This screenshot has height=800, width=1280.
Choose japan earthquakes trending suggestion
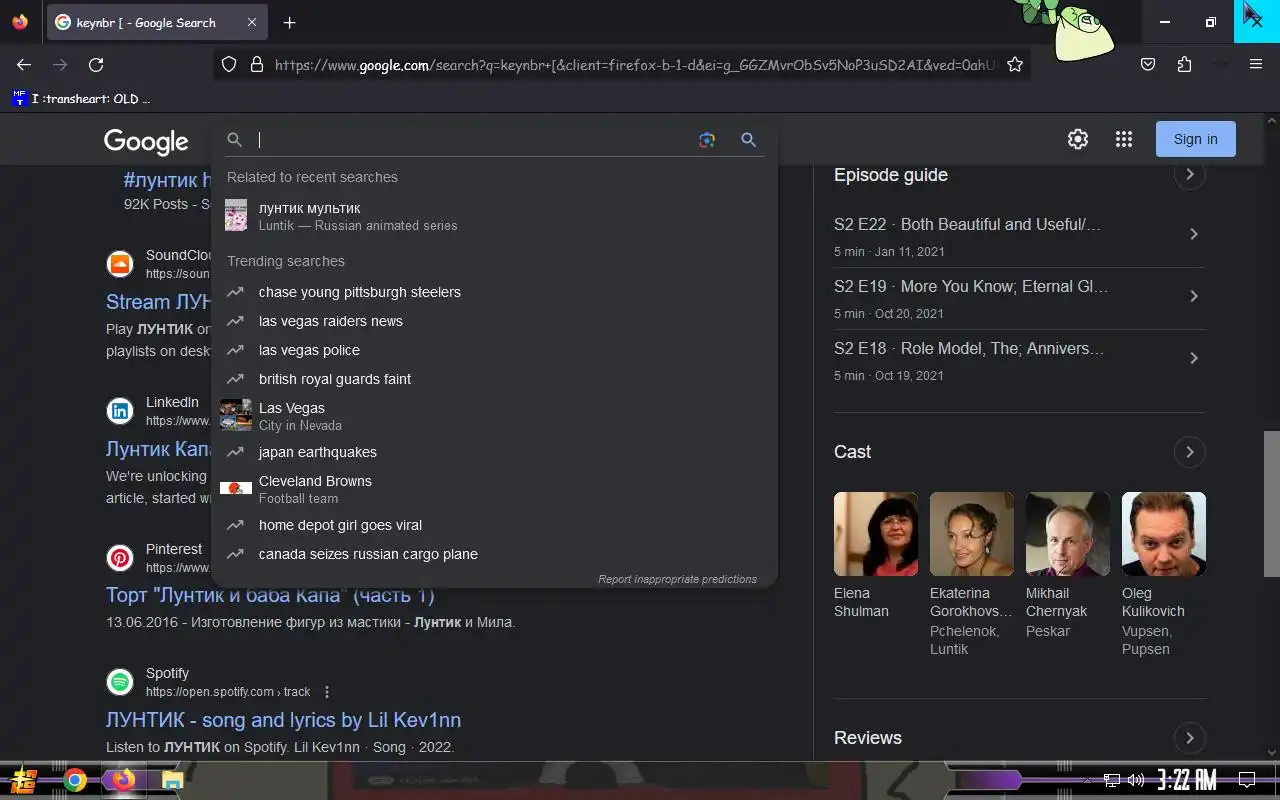494,452
